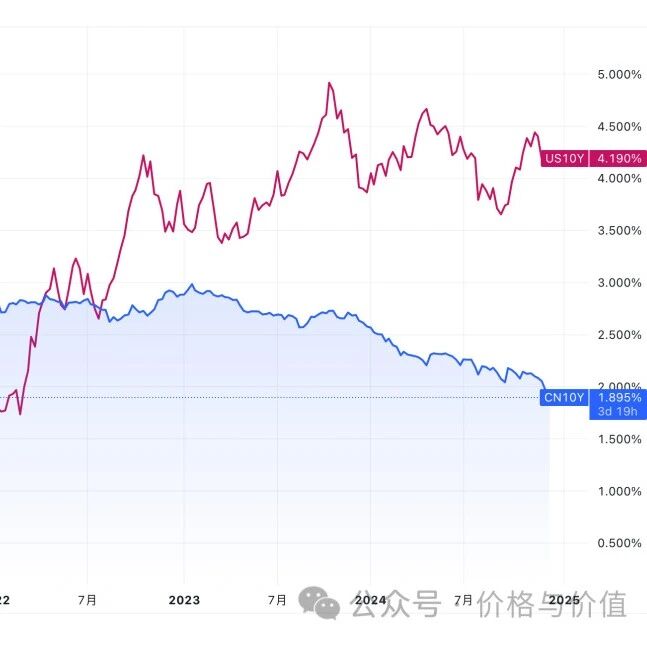The height and width of the screenshot is (648, 647).
Task: Click the 2023 time axis label
Action: point(184,600)
